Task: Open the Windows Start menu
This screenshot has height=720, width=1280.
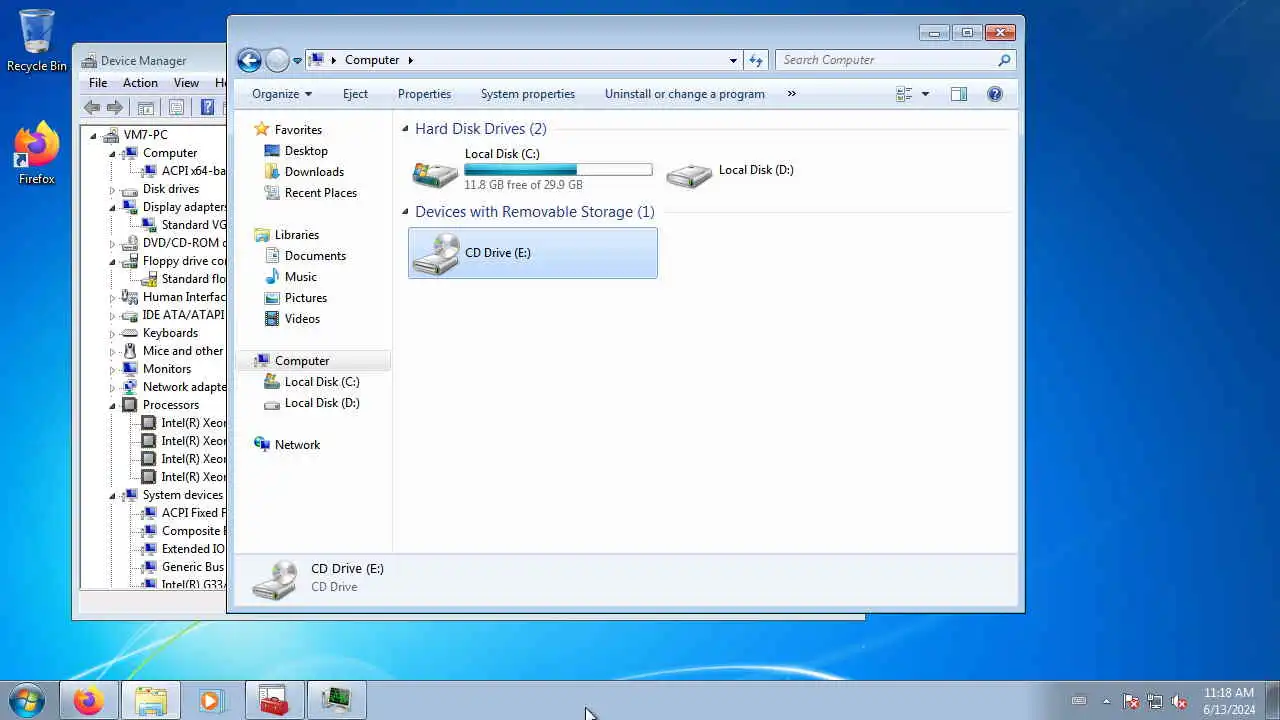Action: [27, 700]
